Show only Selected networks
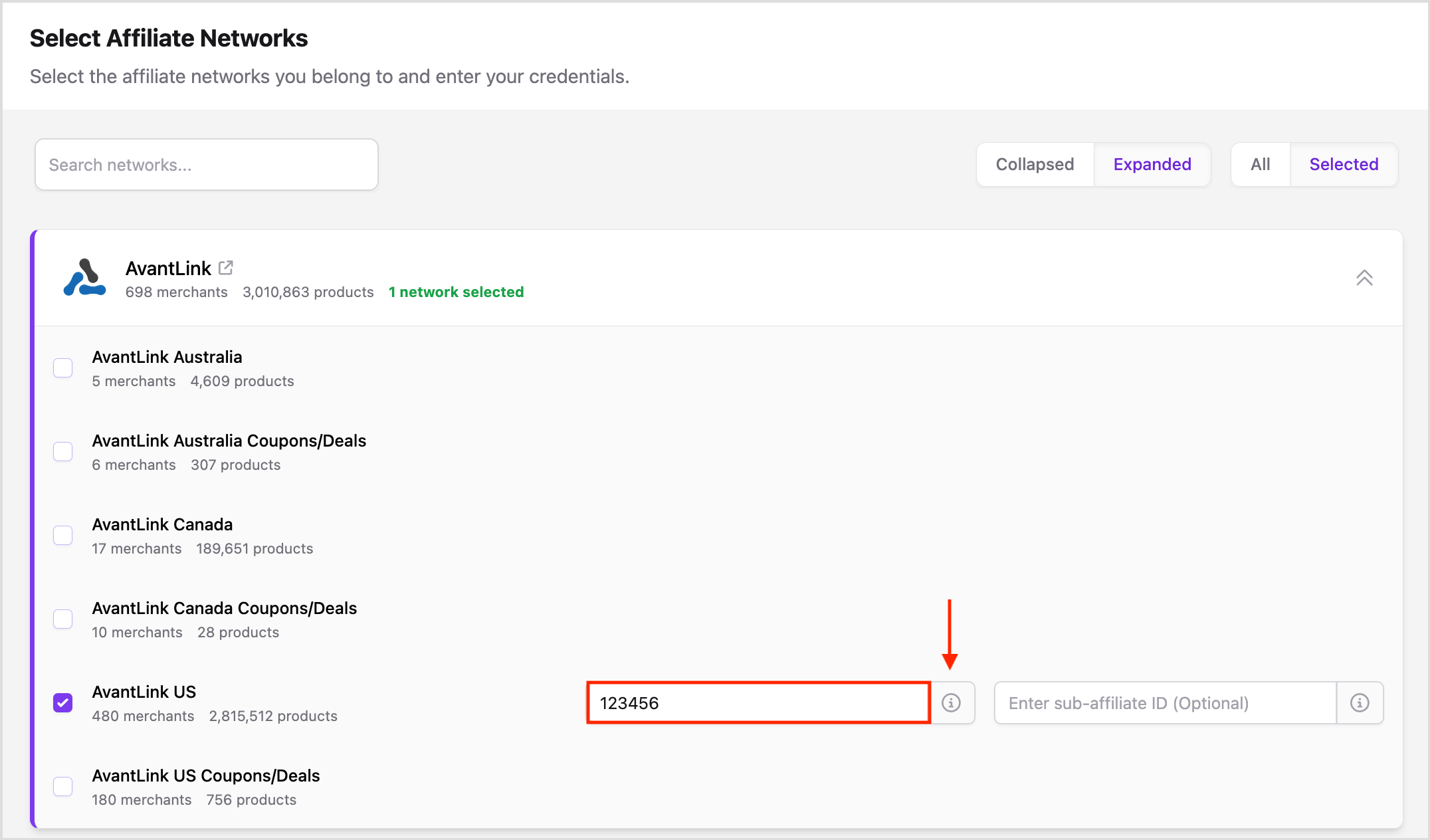Image resolution: width=1430 pixels, height=840 pixels. (x=1343, y=164)
